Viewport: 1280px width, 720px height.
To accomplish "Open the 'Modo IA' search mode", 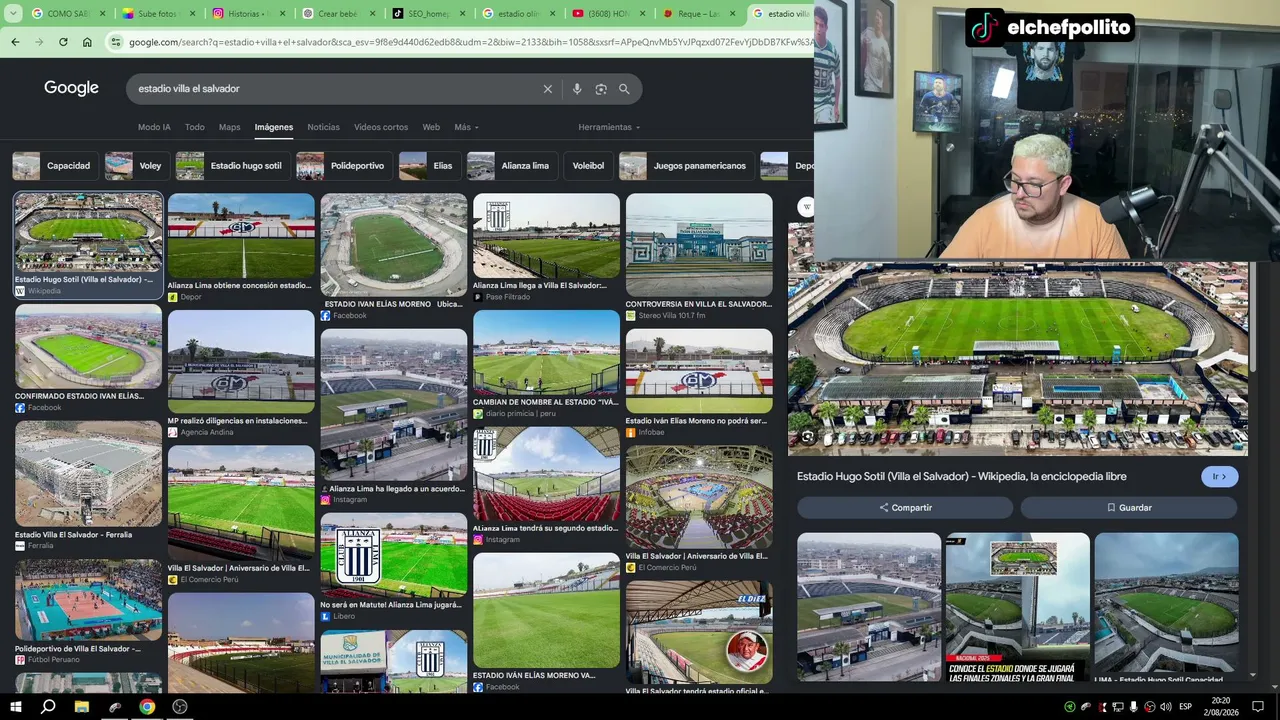I will point(154,127).
